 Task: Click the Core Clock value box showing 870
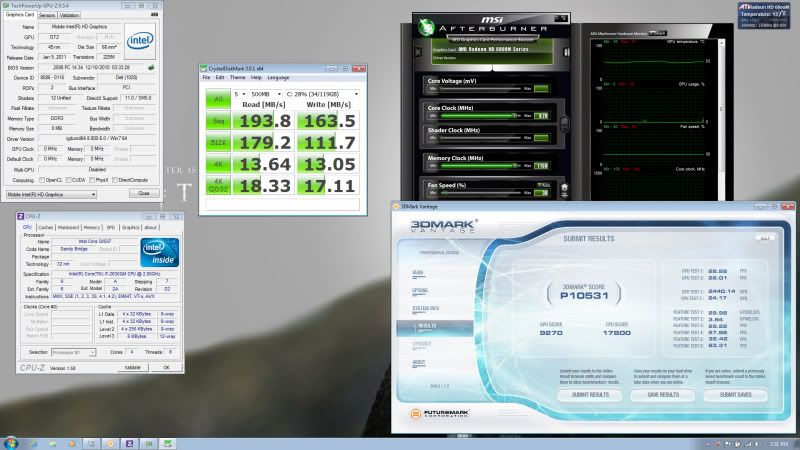click(x=542, y=116)
